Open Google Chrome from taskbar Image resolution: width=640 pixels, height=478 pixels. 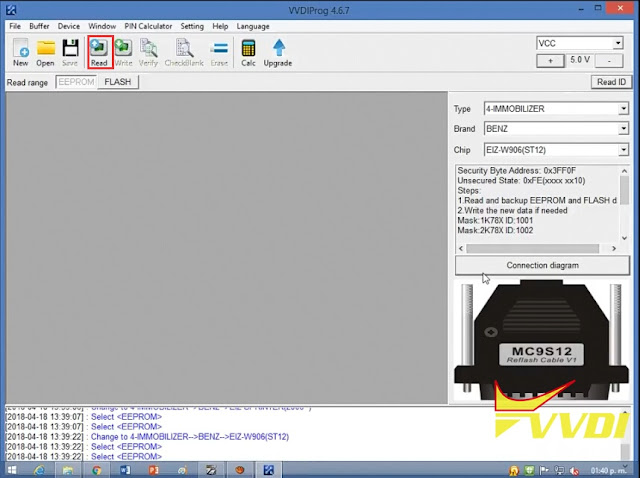click(x=97, y=470)
